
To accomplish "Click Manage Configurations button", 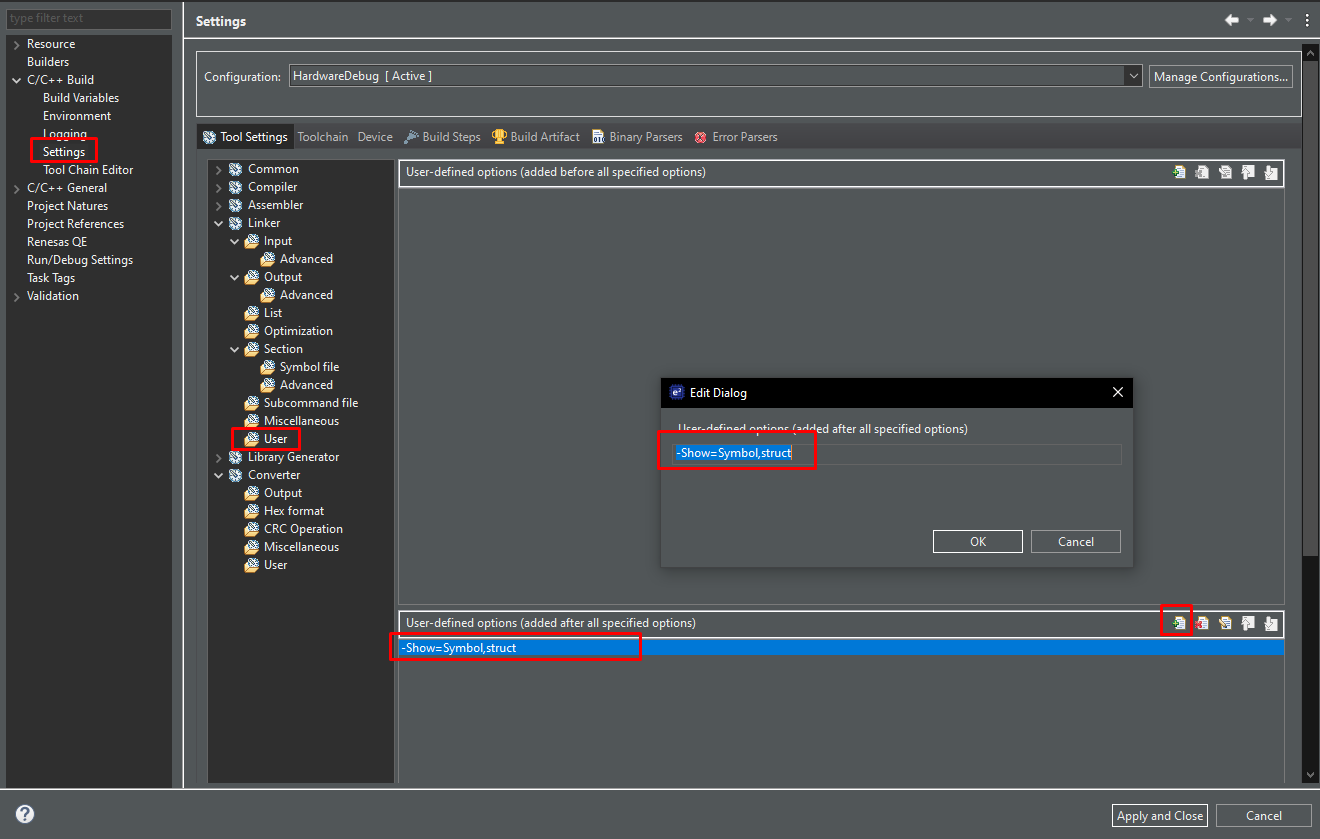I will (x=1220, y=77).
